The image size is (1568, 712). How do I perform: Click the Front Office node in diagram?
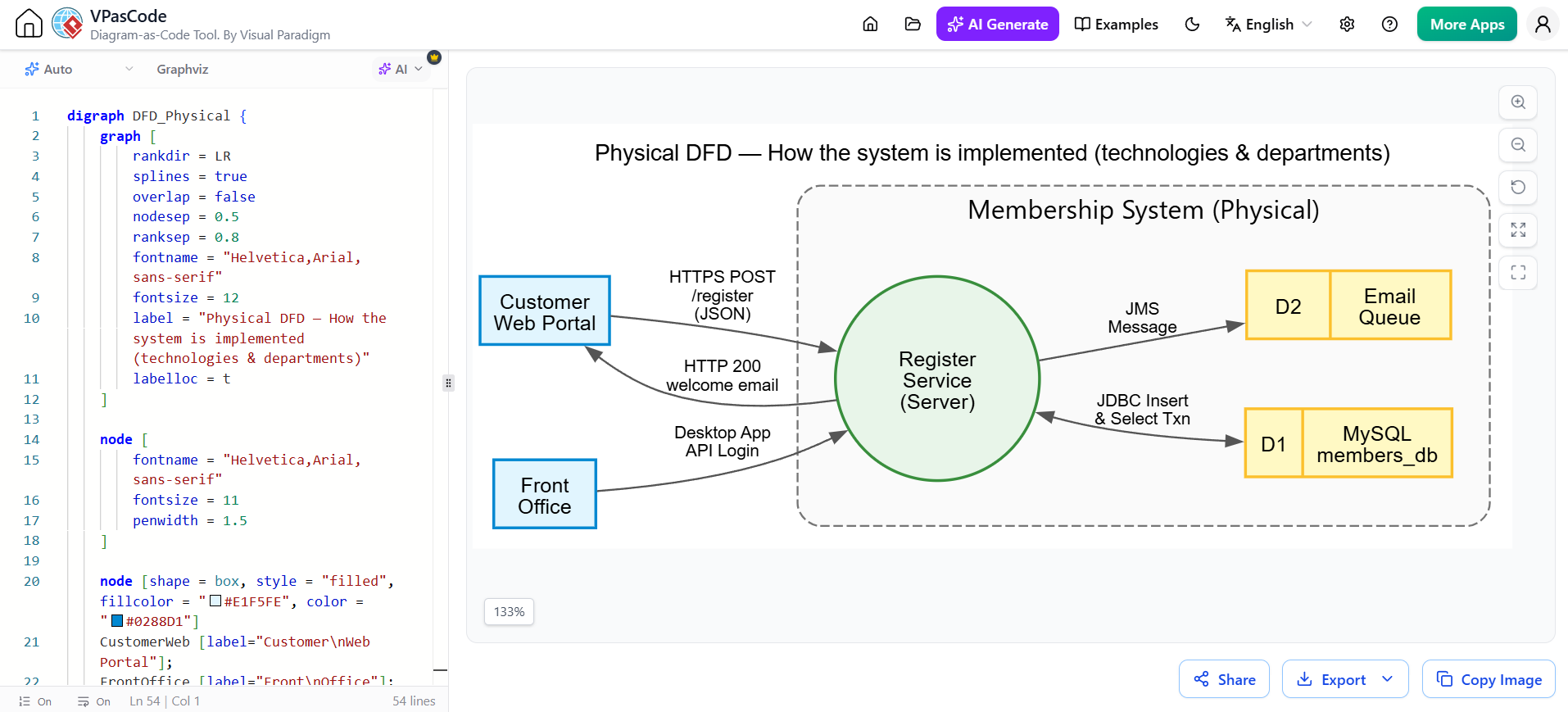(x=545, y=494)
